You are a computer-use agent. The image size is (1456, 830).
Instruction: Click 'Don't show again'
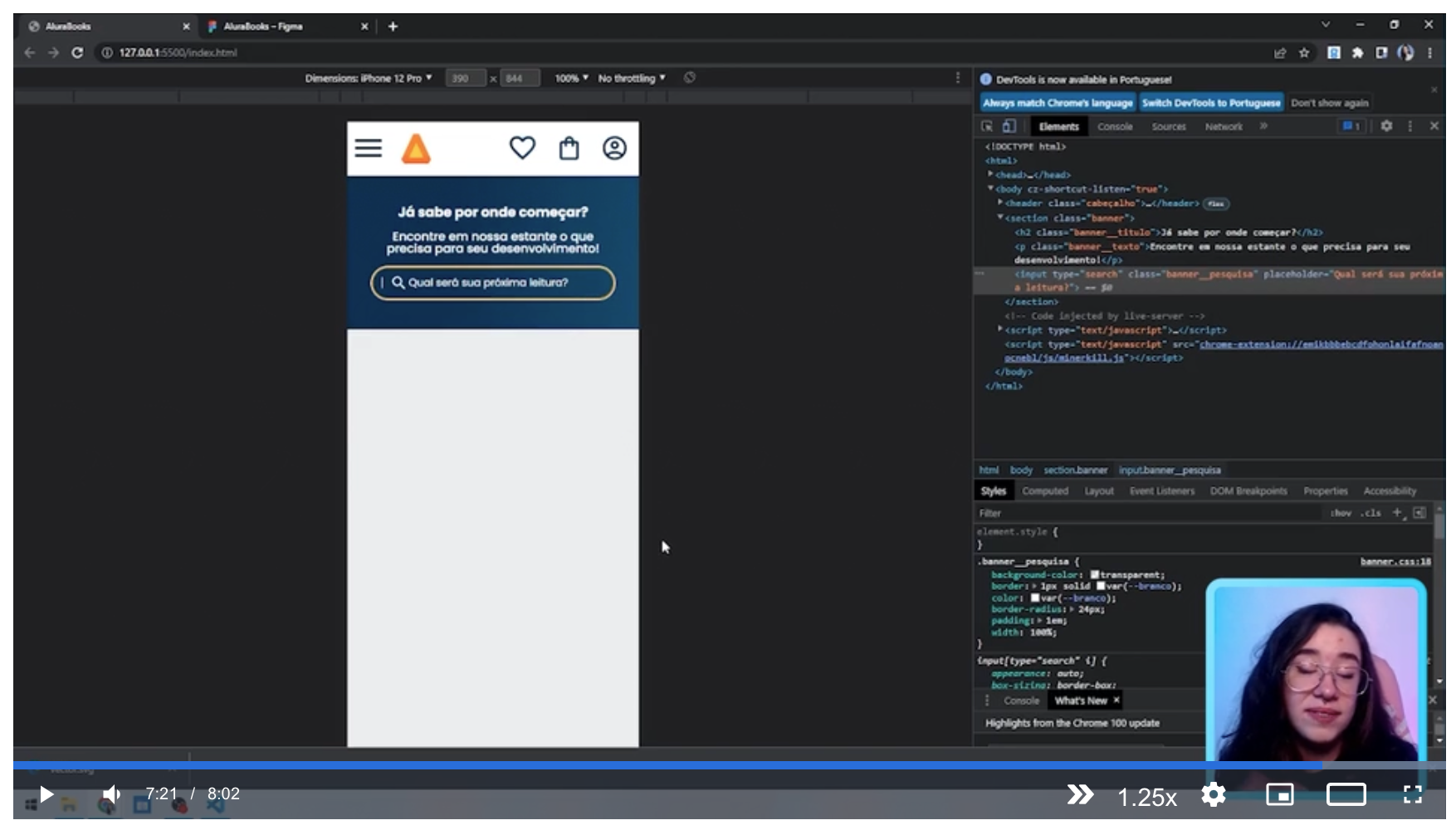point(1330,103)
